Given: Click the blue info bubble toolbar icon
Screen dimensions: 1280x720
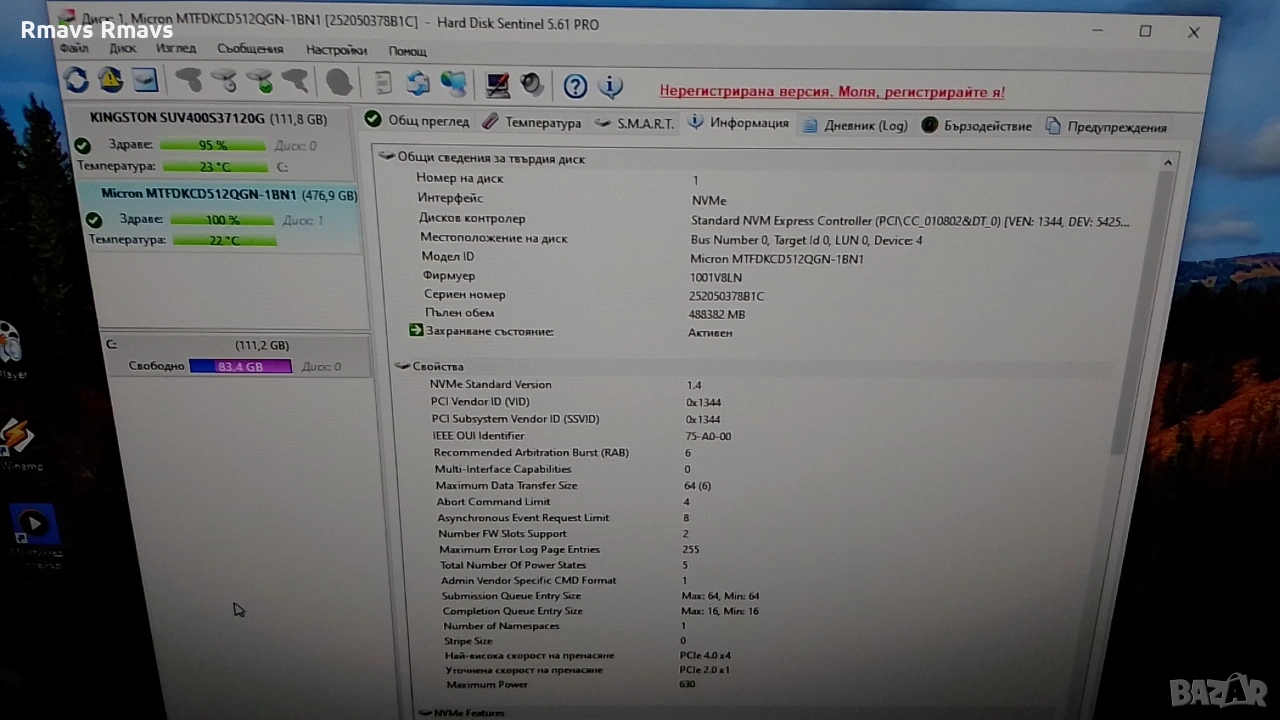Looking at the screenshot, I should tap(610, 86).
